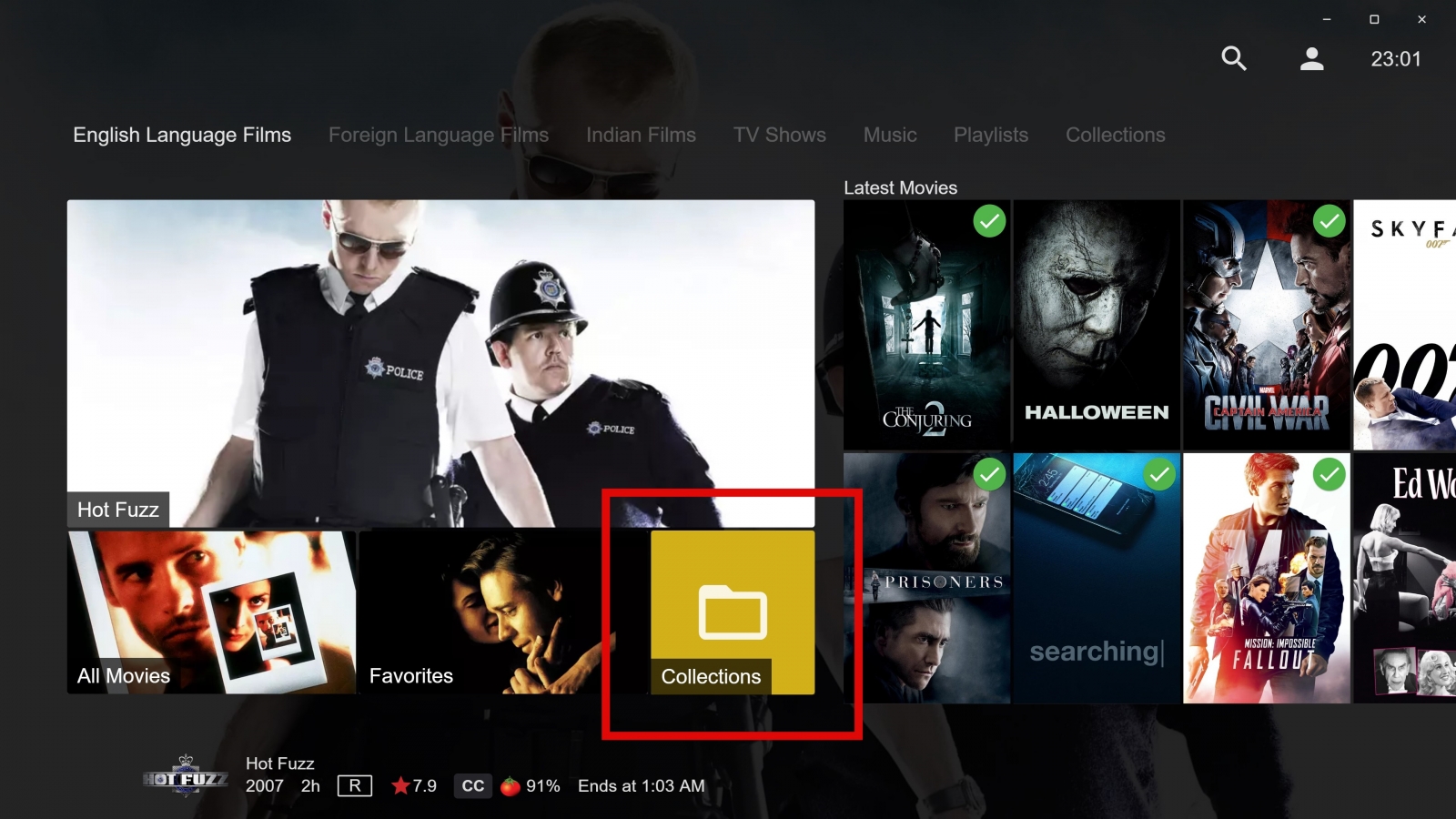Select the English Language Films tab
Image resolution: width=1456 pixels, height=819 pixels.
point(182,135)
